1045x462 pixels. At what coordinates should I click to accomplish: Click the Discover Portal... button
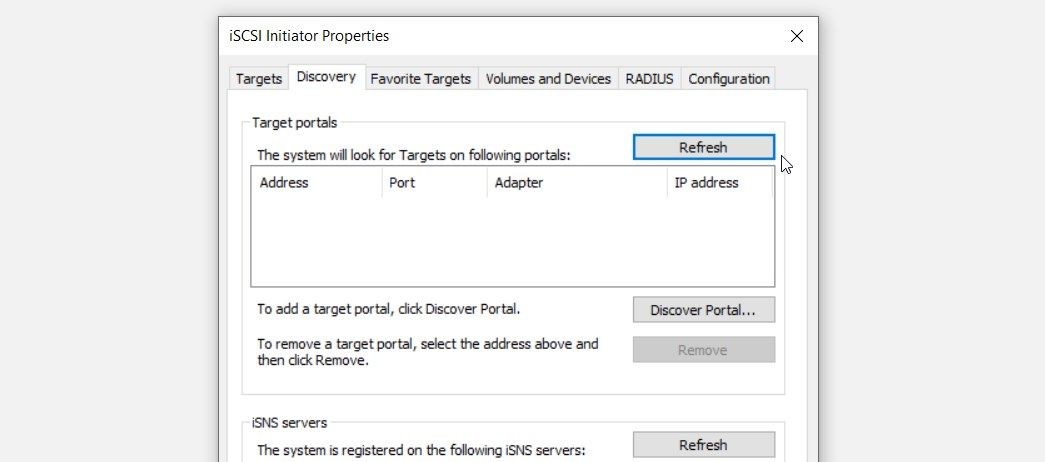click(703, 310)
